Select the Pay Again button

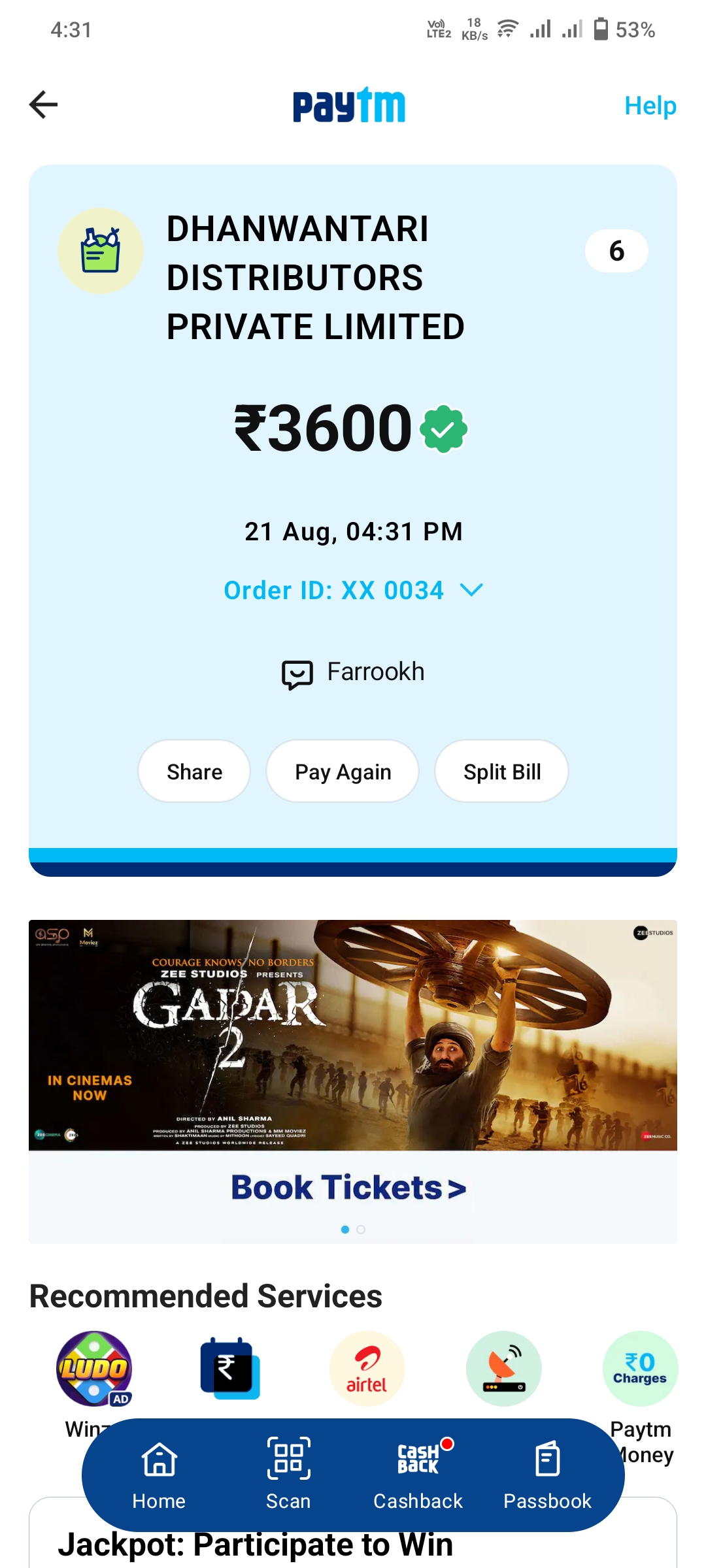coord(343,771)
